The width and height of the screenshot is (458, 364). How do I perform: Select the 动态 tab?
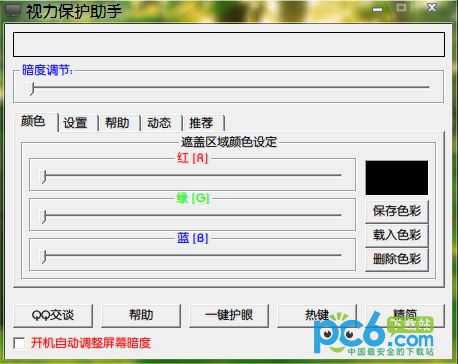click(160, 123)
